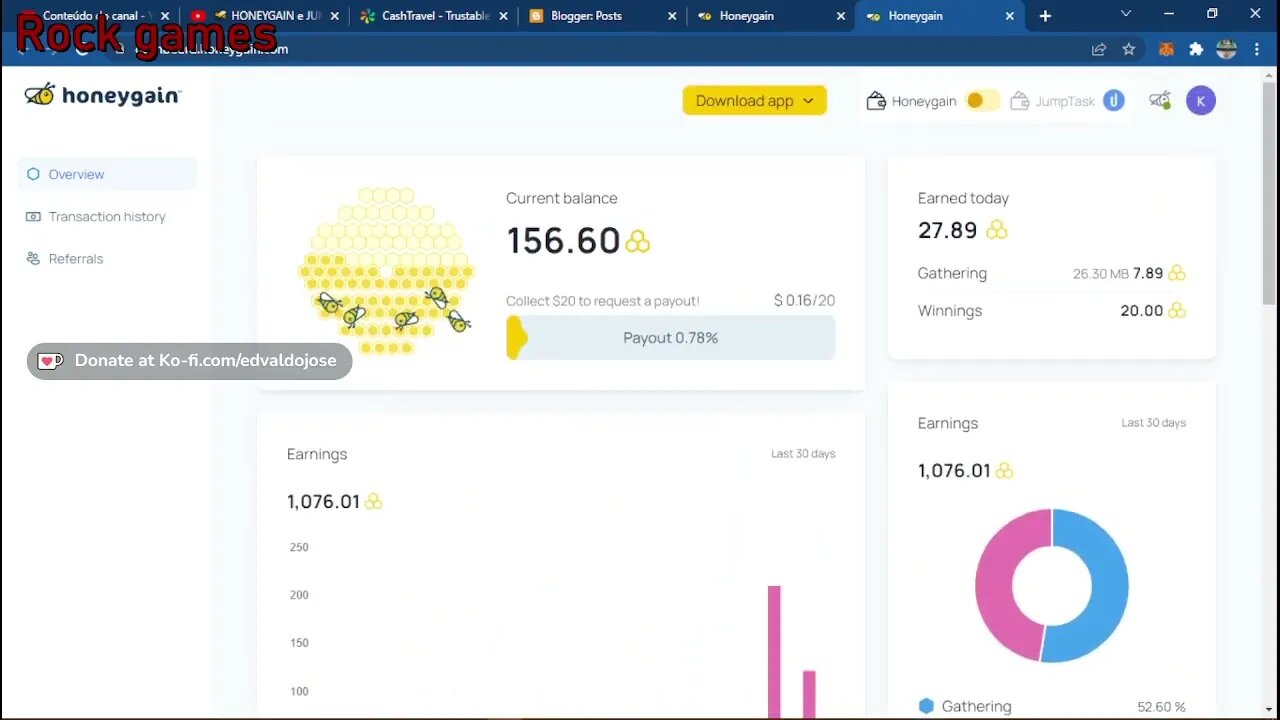
Task: Switch to the CashTravel browser tab
Action: click(435, 16)
